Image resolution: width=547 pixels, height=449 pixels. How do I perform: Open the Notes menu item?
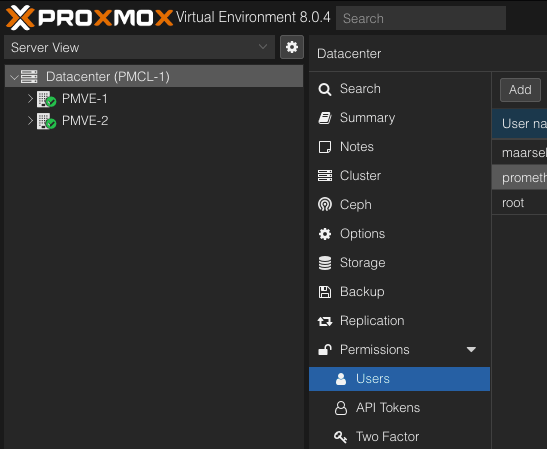399,147
